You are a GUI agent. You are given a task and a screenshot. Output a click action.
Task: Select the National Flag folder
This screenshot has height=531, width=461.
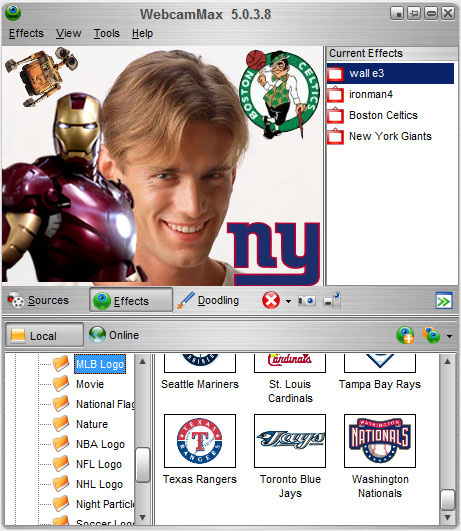[x=105, y=404]
